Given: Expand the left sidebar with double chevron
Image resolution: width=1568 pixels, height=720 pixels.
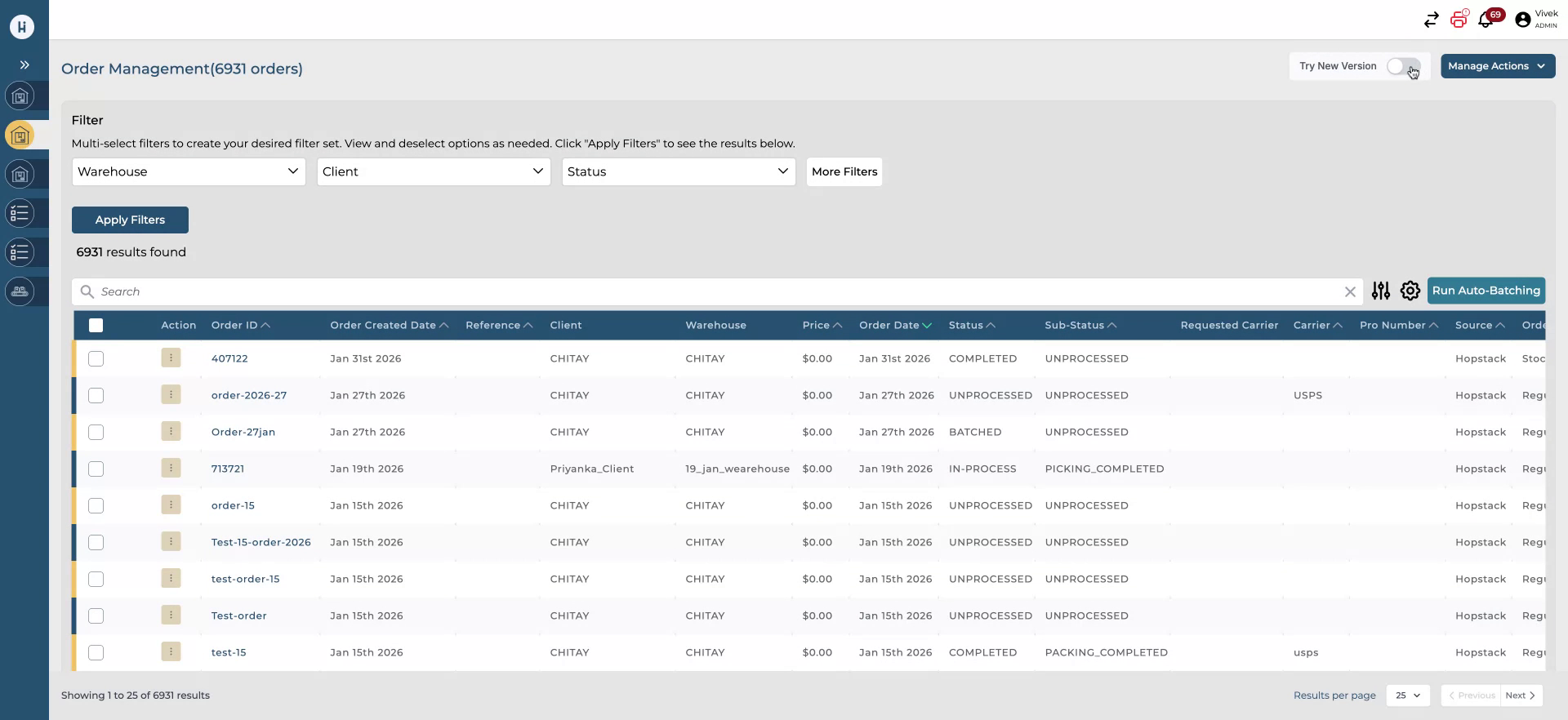Looking at the screenshot, I should [x=24, y=64].
